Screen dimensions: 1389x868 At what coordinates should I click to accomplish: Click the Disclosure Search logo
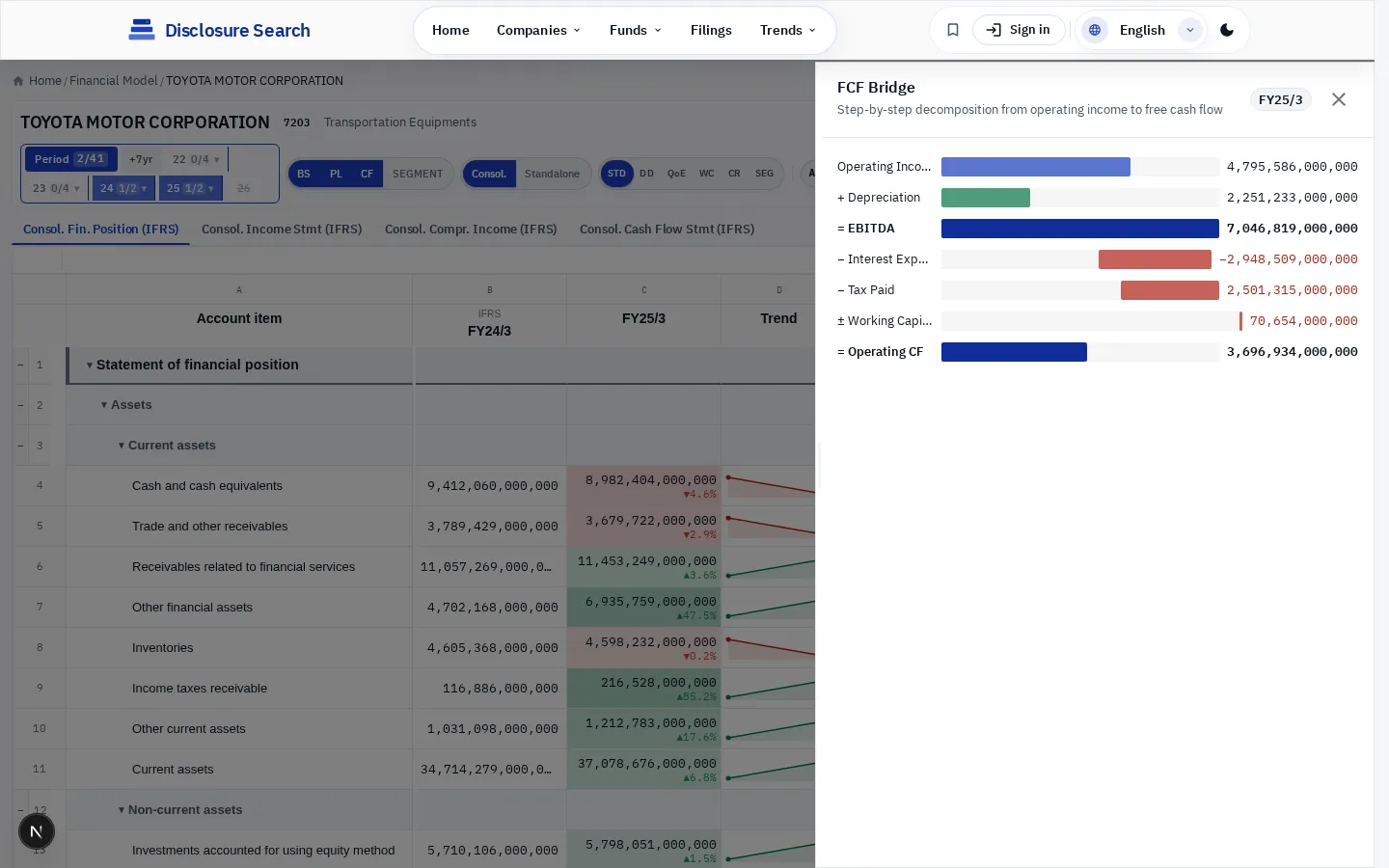click(x=220, y=30)
